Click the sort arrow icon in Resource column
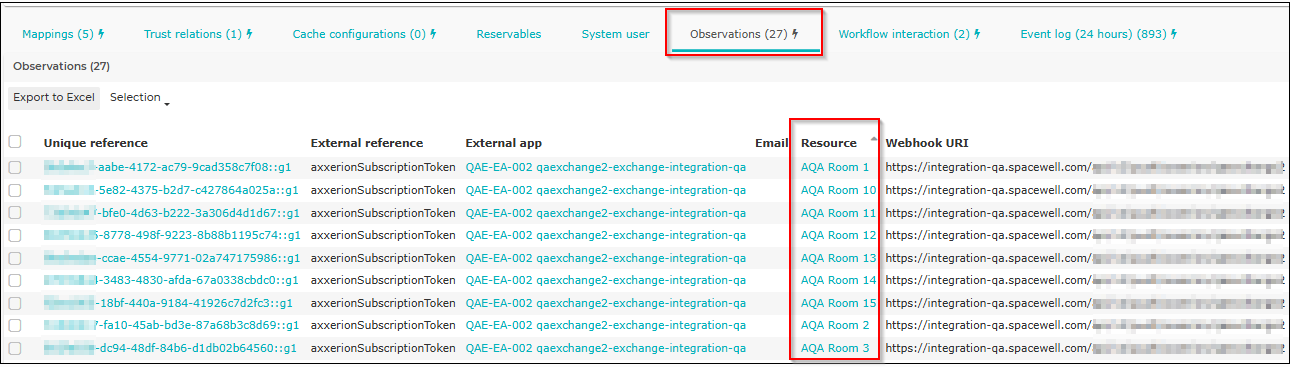This screenshot has height=367, width=1290. pyautogui.click(x=874, y=139)
